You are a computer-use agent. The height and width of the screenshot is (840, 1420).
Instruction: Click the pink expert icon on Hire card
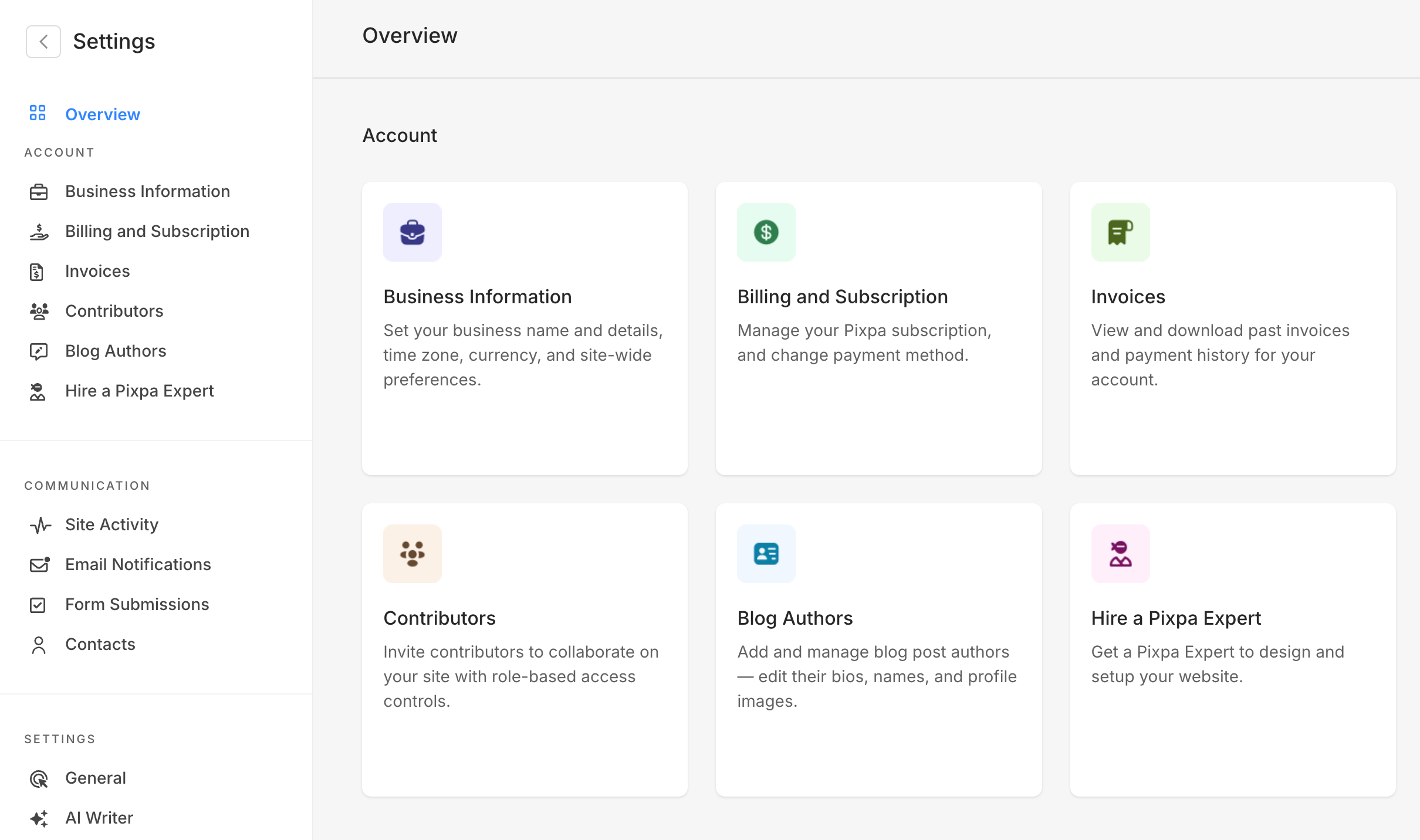1120,554
